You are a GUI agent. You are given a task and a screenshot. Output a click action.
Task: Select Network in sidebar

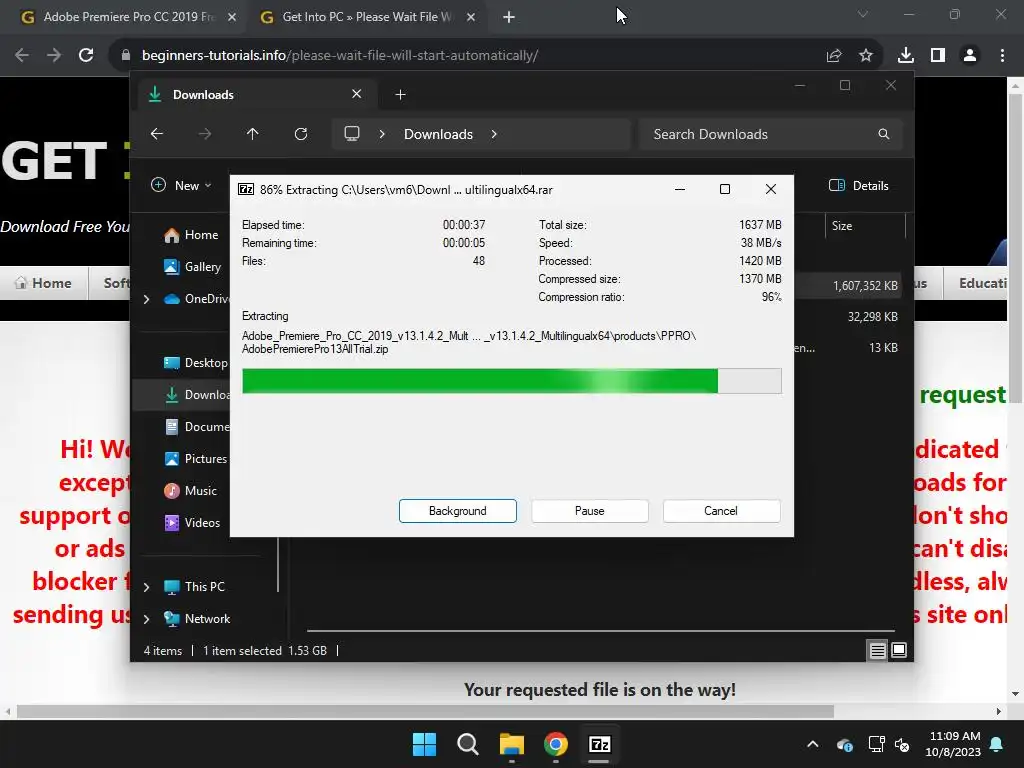click(x=197, y=618)
